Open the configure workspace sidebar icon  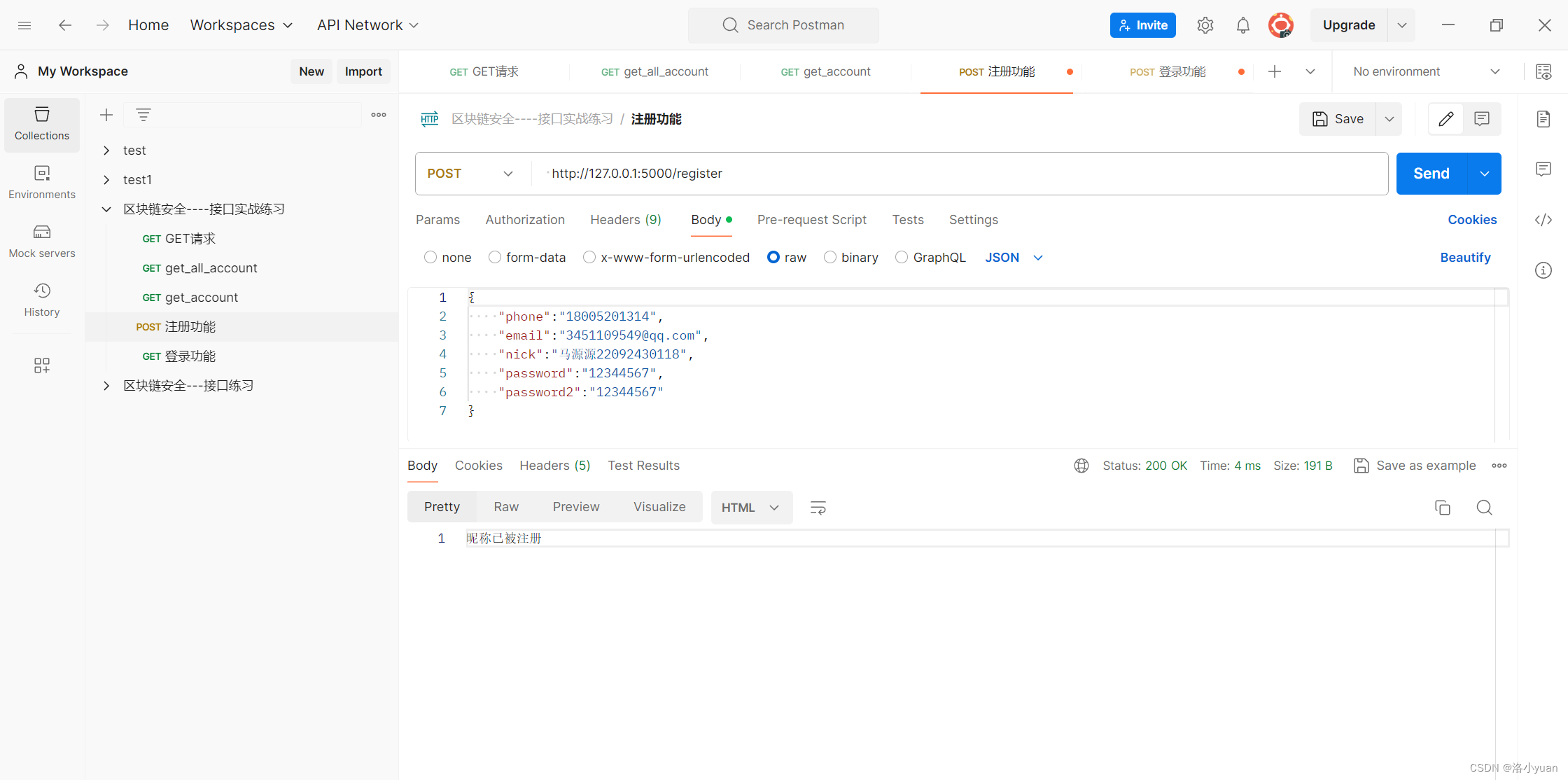click(x=42, y=365)
